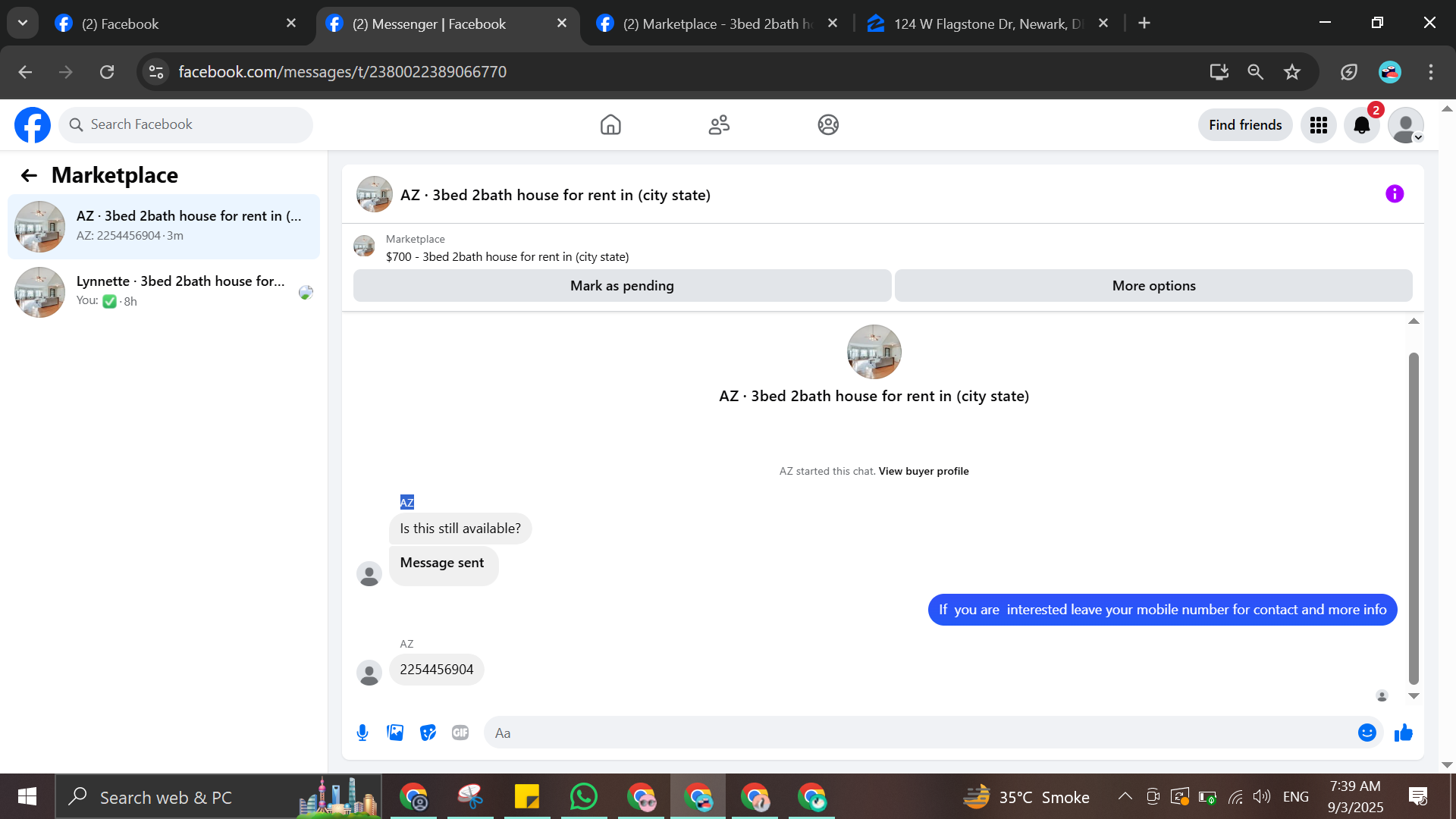Viewport: 1456px width, 819px height.
Task: Click the ENG input language indicator
Action: pos(1296,797)
